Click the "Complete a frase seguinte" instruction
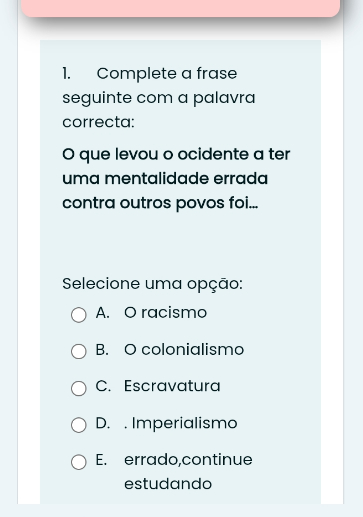363x517 pixels. (x=159, y=97)
